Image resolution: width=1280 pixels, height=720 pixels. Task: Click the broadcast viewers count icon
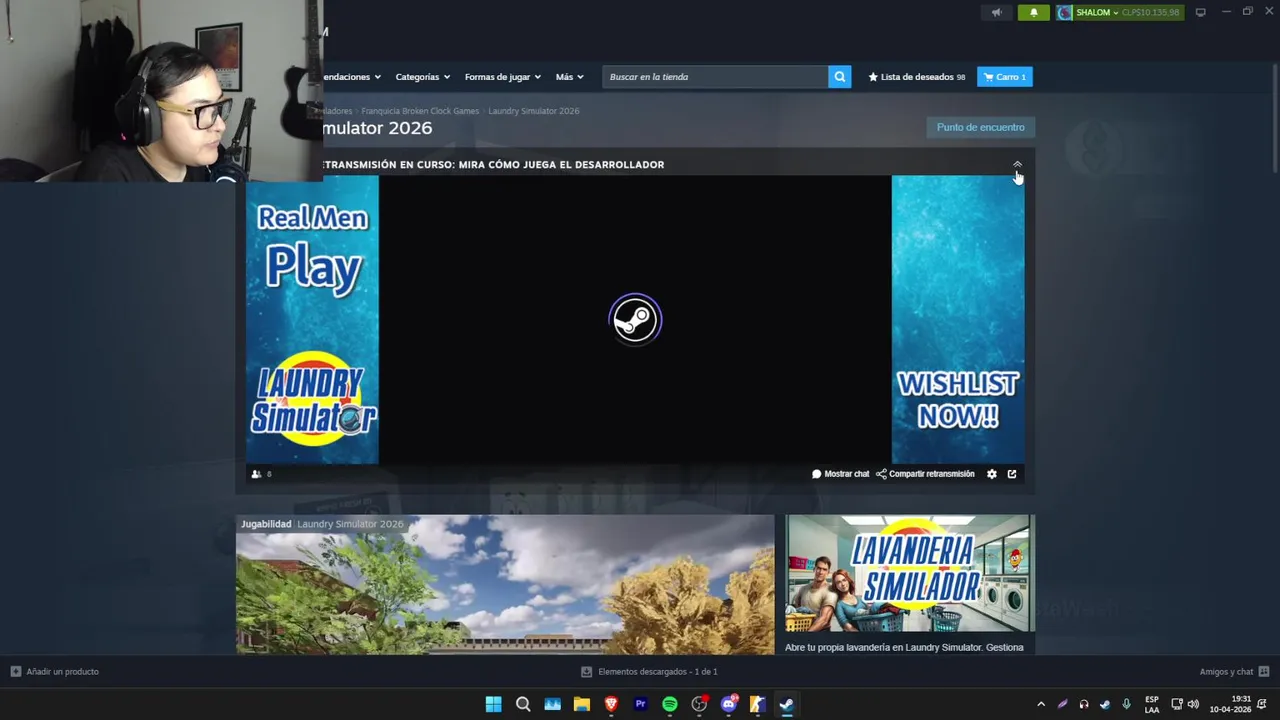click(256, 474)
